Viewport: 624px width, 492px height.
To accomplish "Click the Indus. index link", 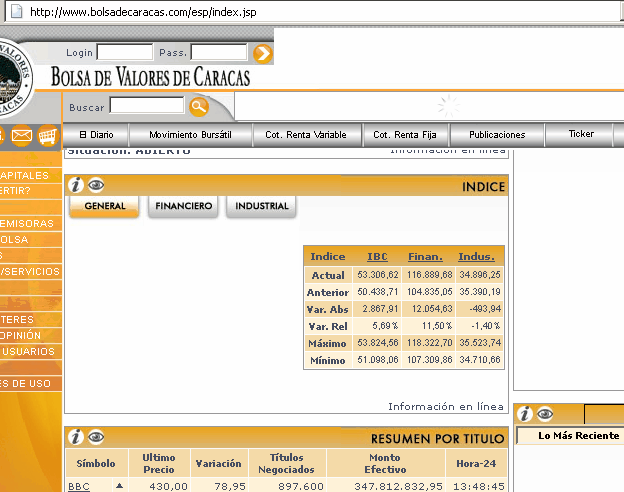I will pos(476,257).
